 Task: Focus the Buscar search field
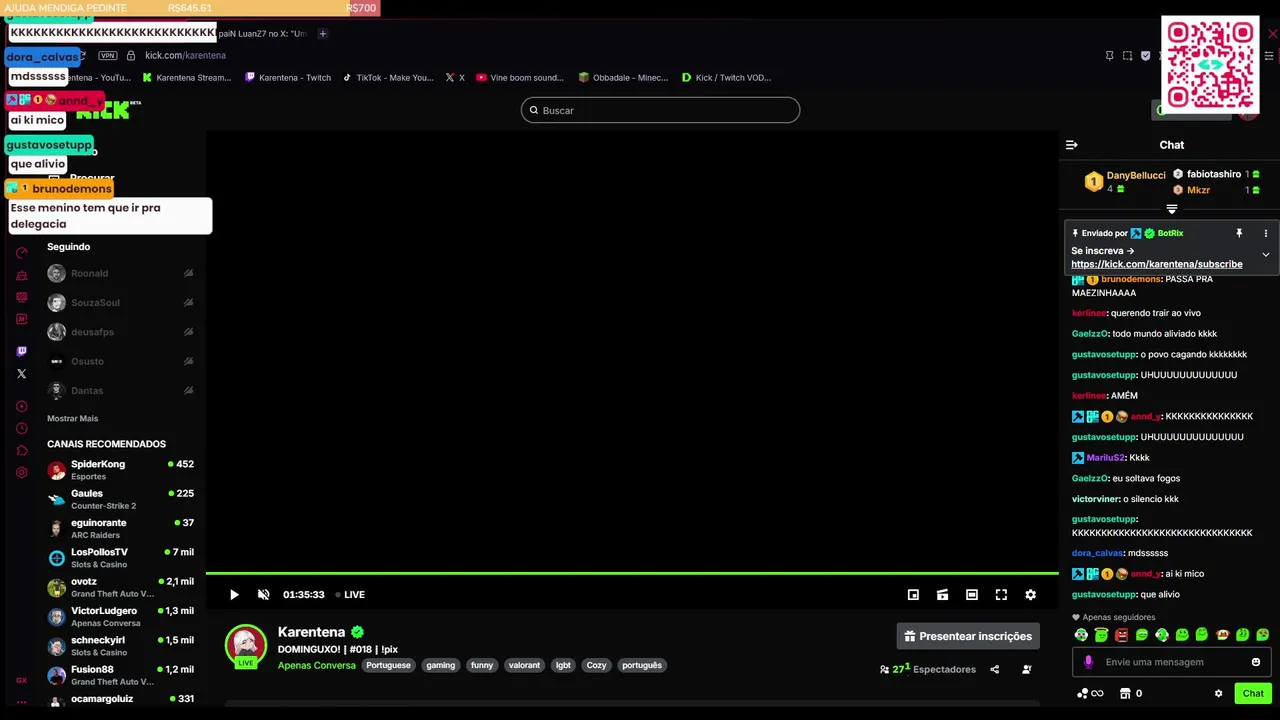pos(660,110)
